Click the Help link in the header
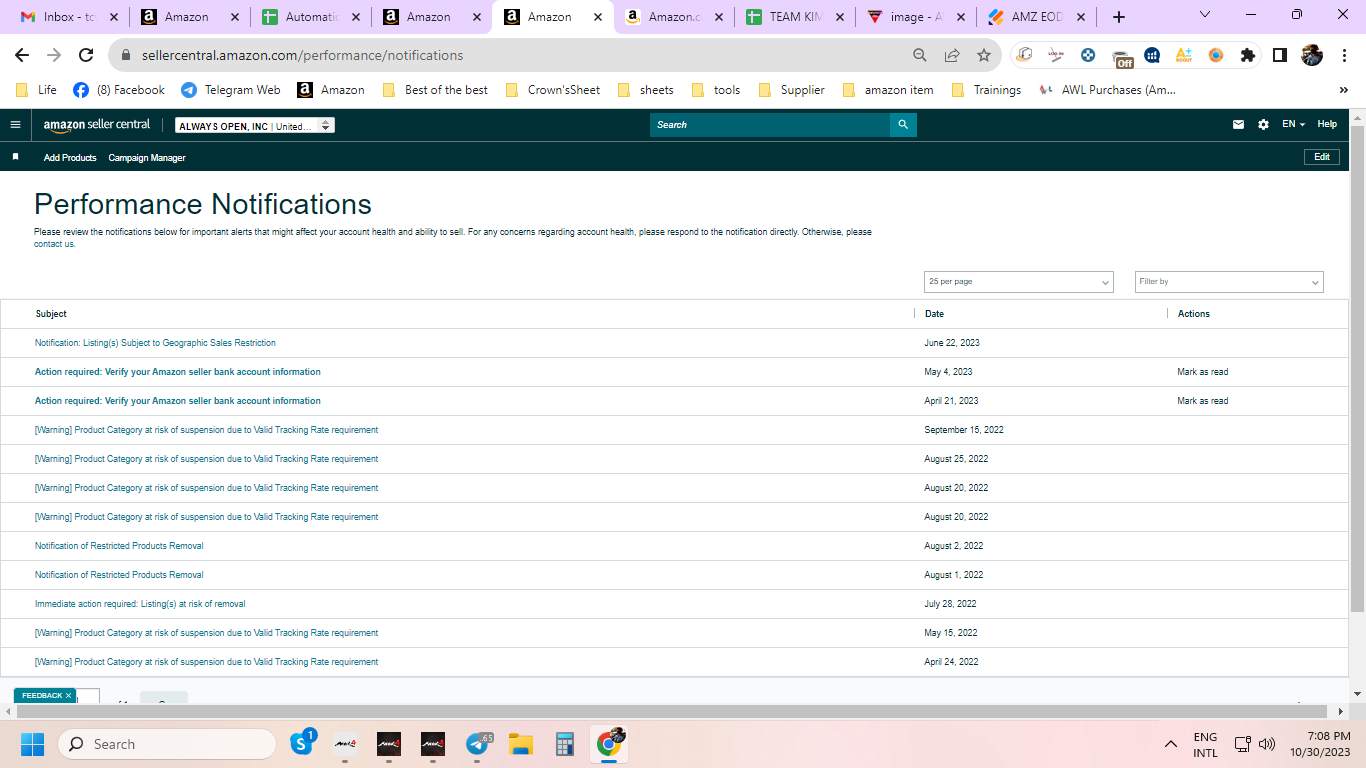Viewport: 1366px width, 768px height. coord(1327,124)
